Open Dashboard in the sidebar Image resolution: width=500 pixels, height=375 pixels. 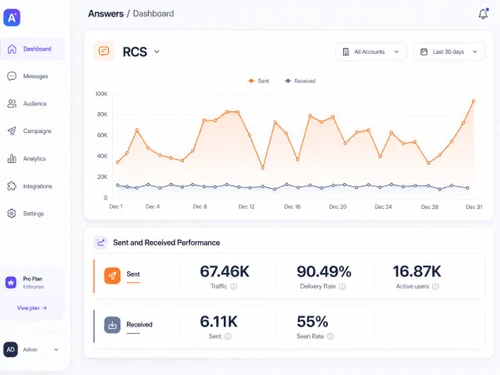[33, 49]
